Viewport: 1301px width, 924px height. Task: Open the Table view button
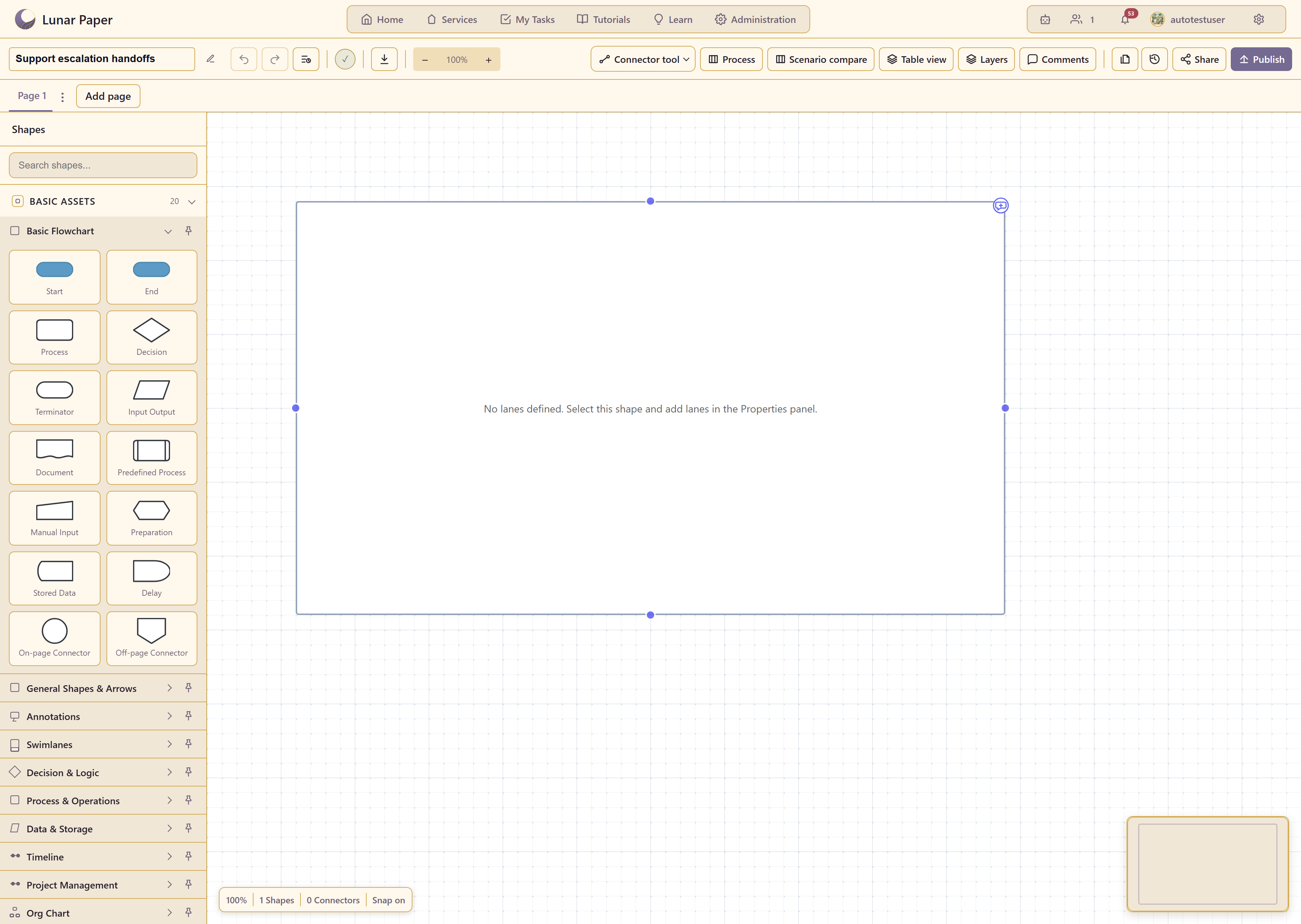917,59
